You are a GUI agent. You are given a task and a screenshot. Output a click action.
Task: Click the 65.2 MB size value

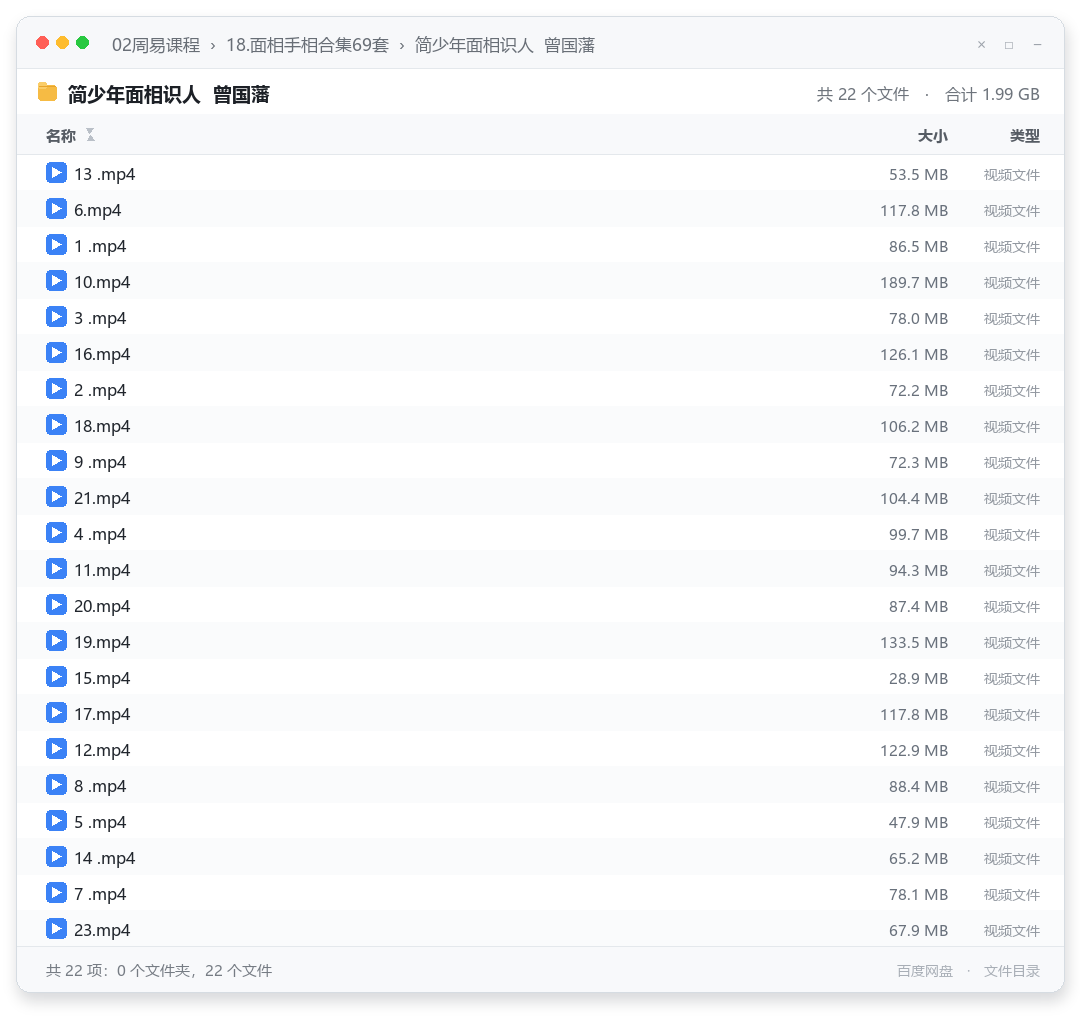point(919,858)
